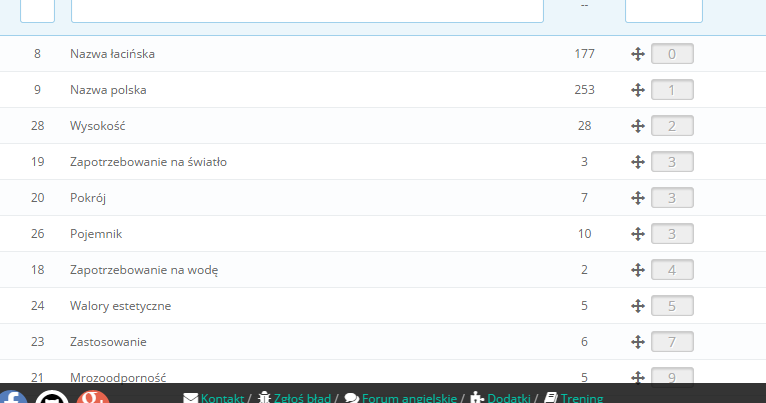Click move handle for Walory estetyczne row
The image size is (766, 403).
638,306
